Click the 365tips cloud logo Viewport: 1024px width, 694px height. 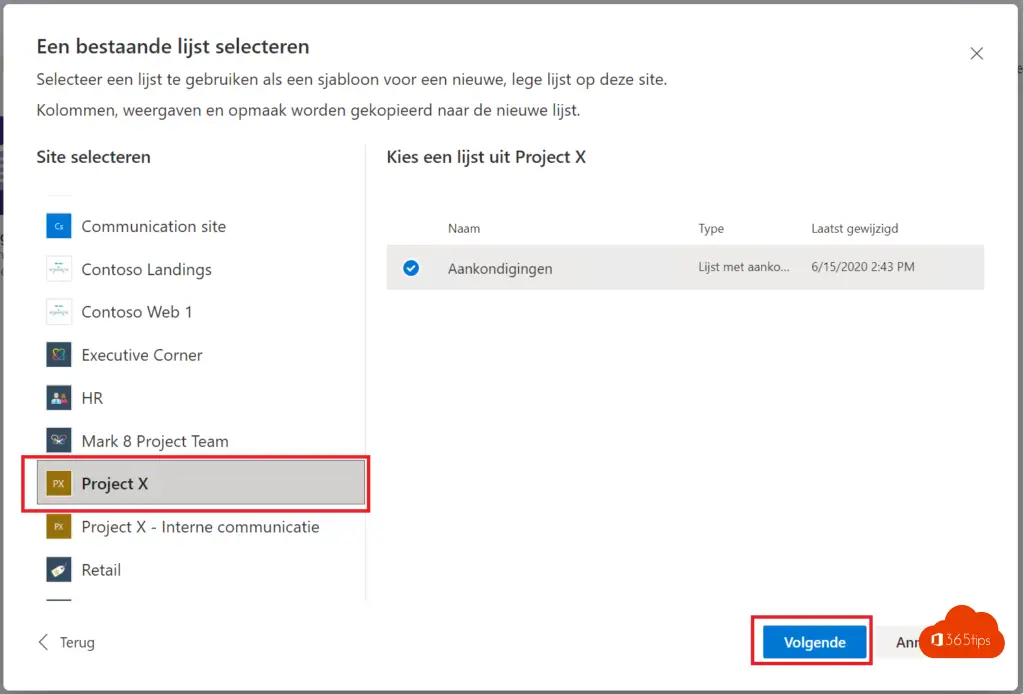point(960,634)
